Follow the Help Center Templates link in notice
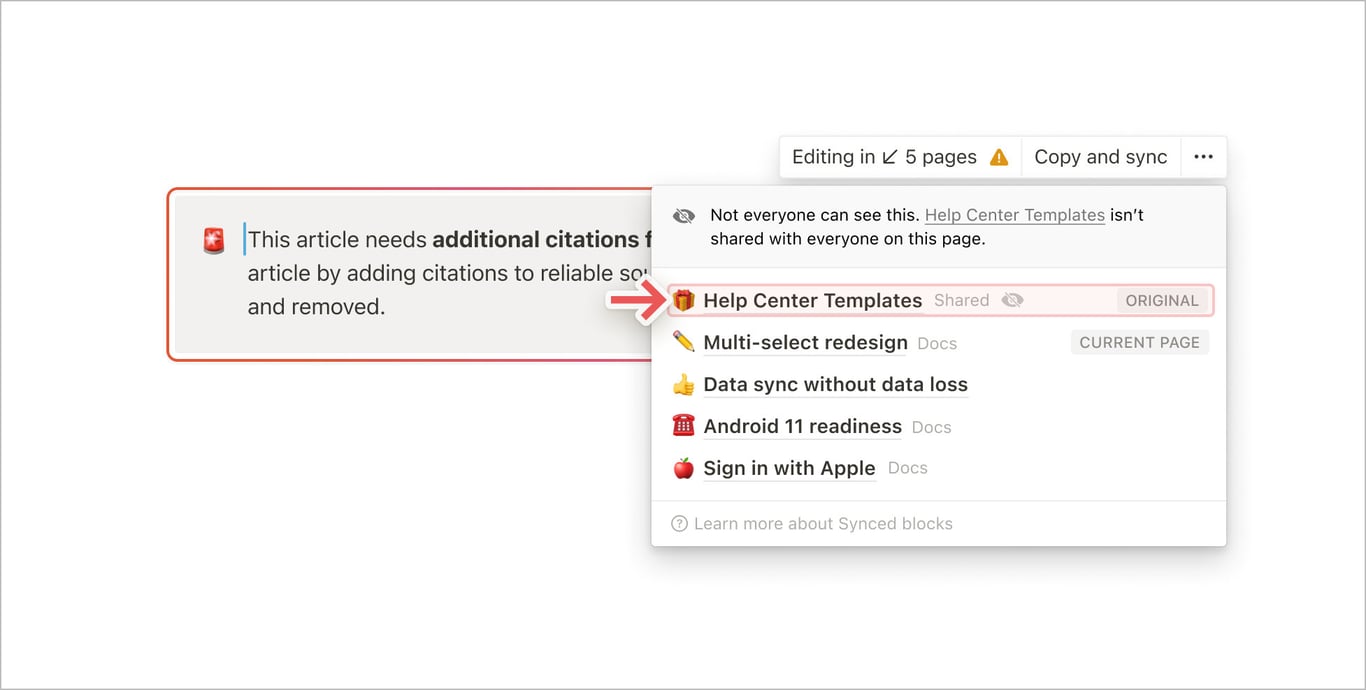This screenshot has height=690, width=1366. coord(1014,215)
